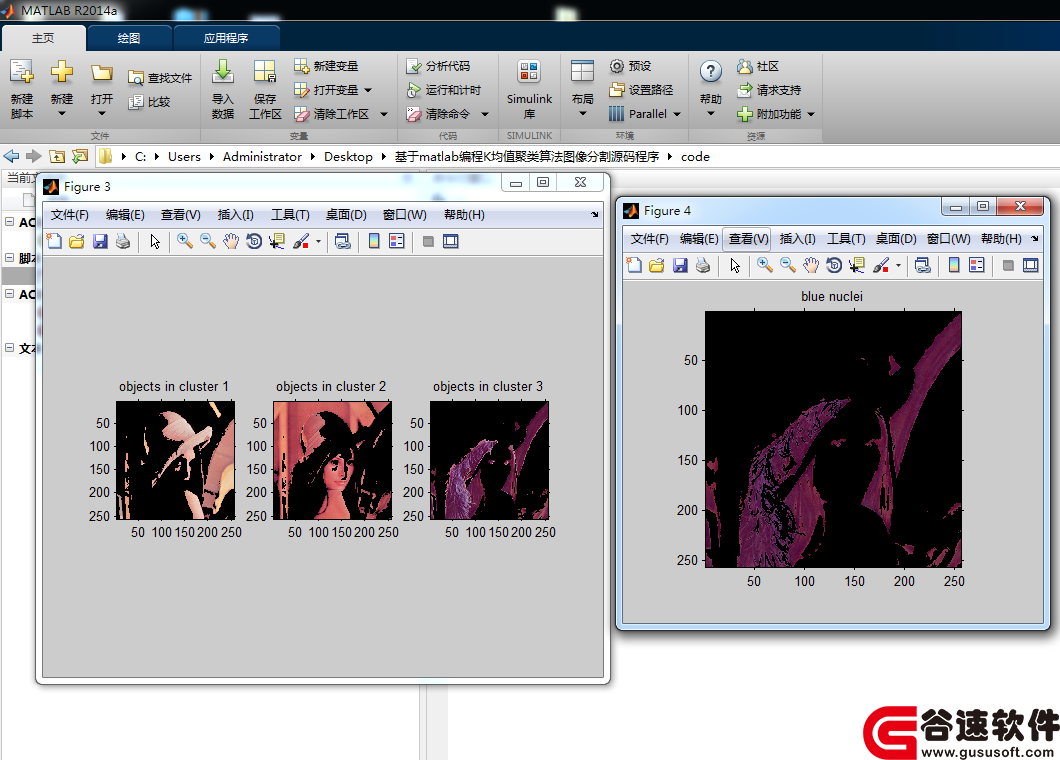Open Tools (工具) menu in Figure 3

pos(290,215)
